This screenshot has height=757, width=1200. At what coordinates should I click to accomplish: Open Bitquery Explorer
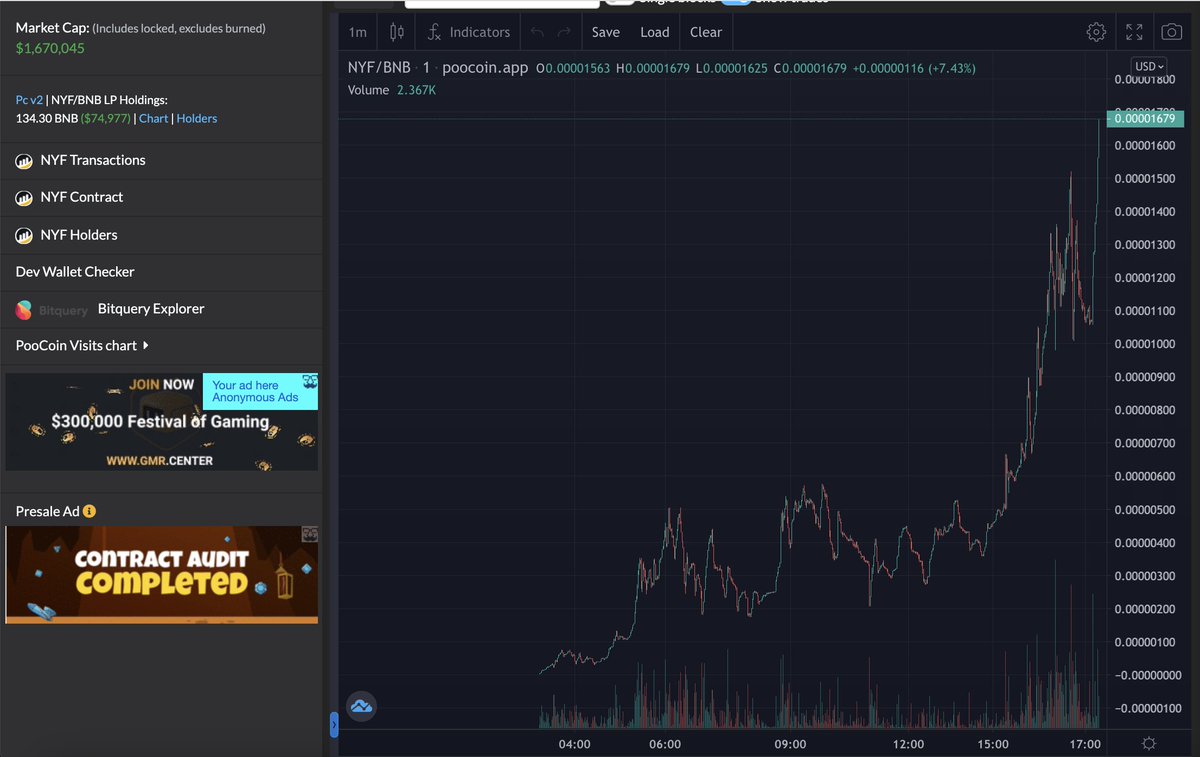click(x=151, y=309)
